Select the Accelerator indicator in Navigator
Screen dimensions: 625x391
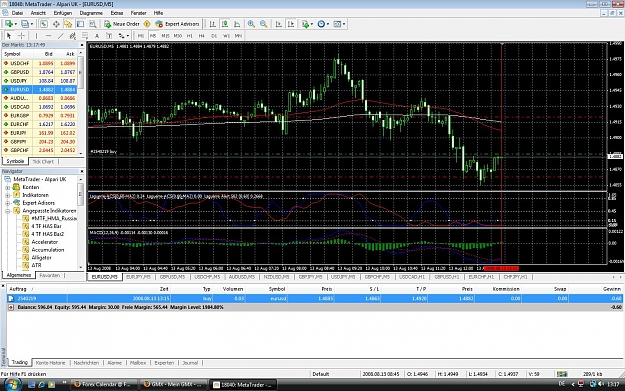44,242
